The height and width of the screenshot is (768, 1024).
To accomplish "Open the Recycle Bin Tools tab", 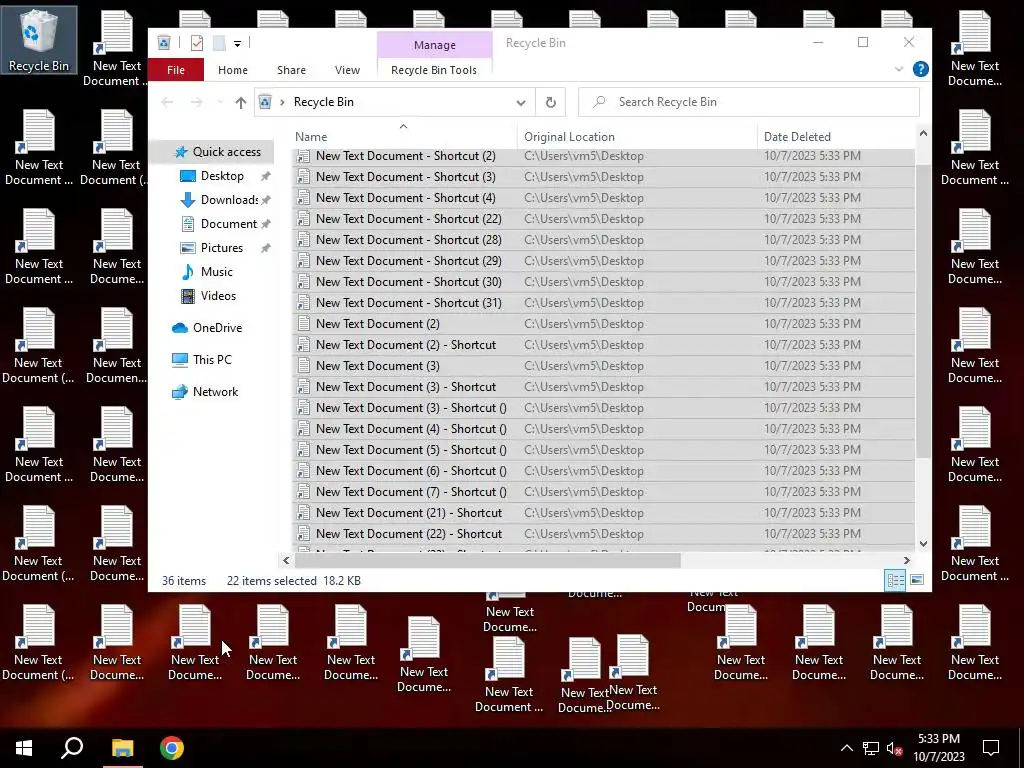I will (x=434, y=70).
